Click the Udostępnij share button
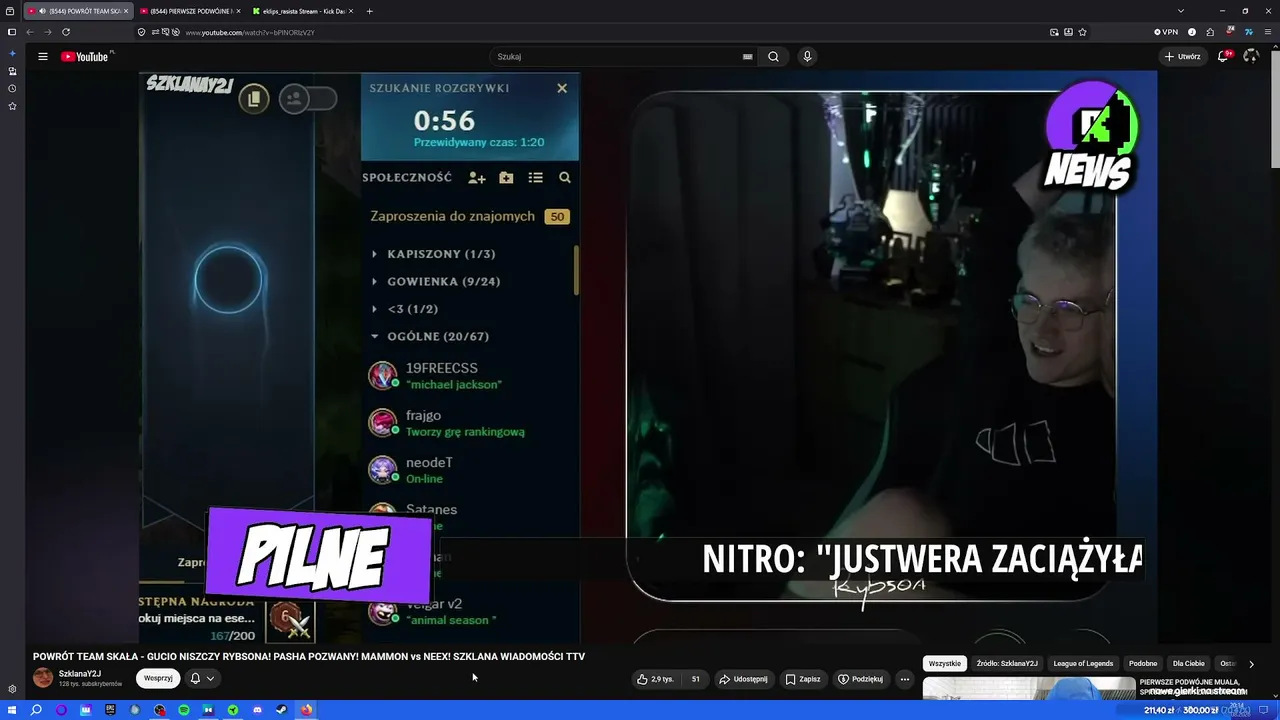 pyautogui.click(x=743, y=679)
